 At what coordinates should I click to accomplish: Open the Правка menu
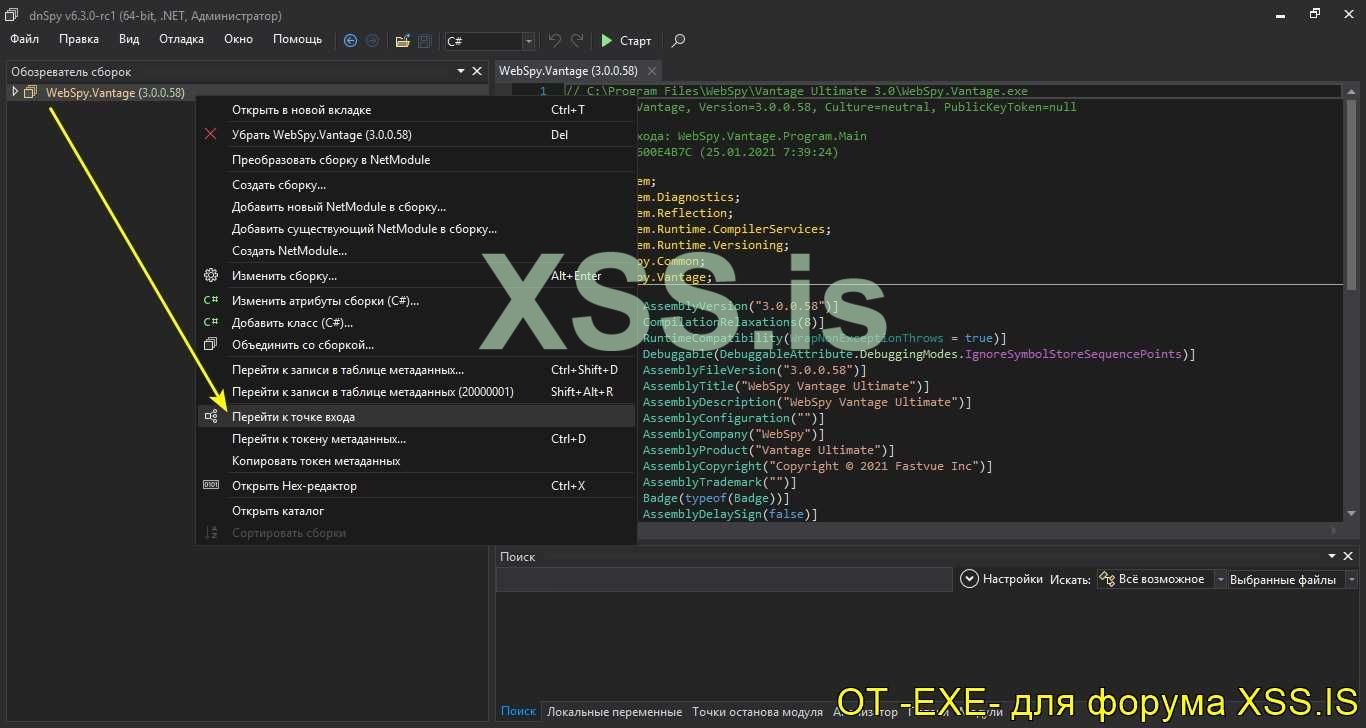click(79, 39)
